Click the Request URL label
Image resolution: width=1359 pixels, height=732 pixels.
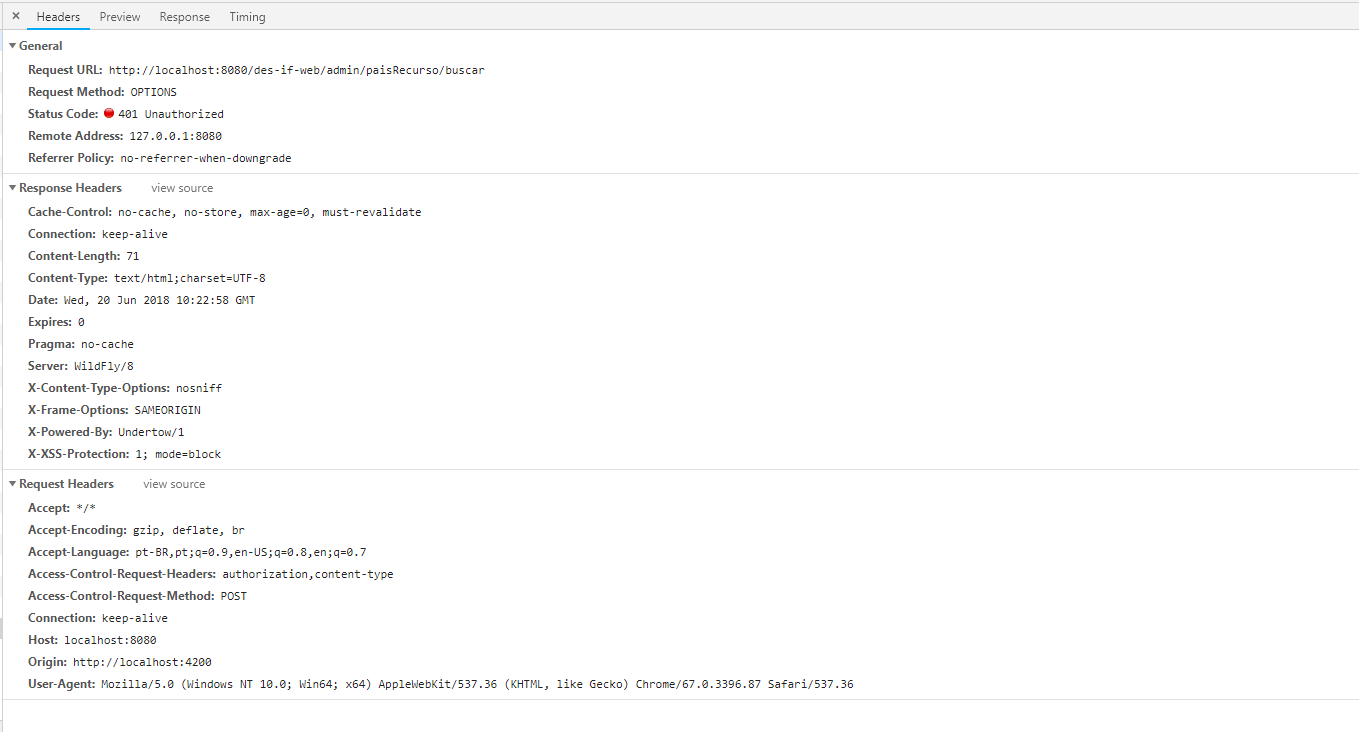66,70
